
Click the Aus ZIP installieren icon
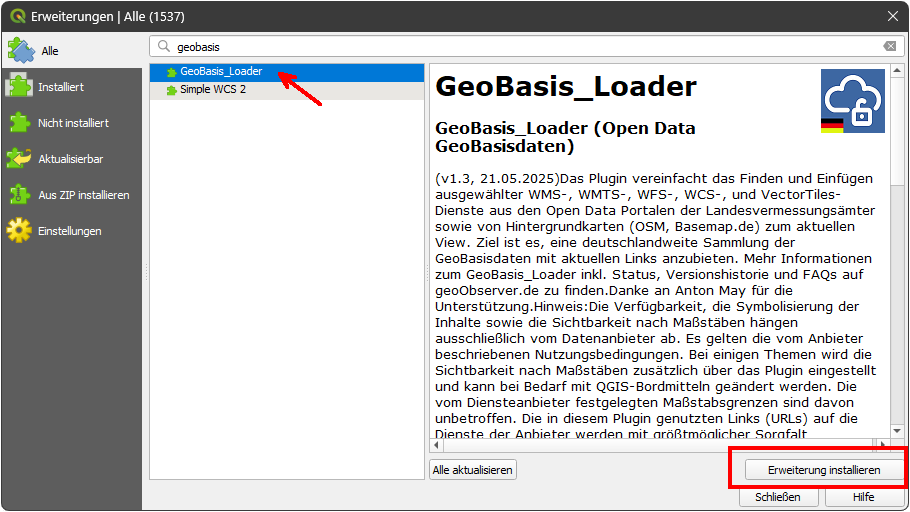pos(19,194)
